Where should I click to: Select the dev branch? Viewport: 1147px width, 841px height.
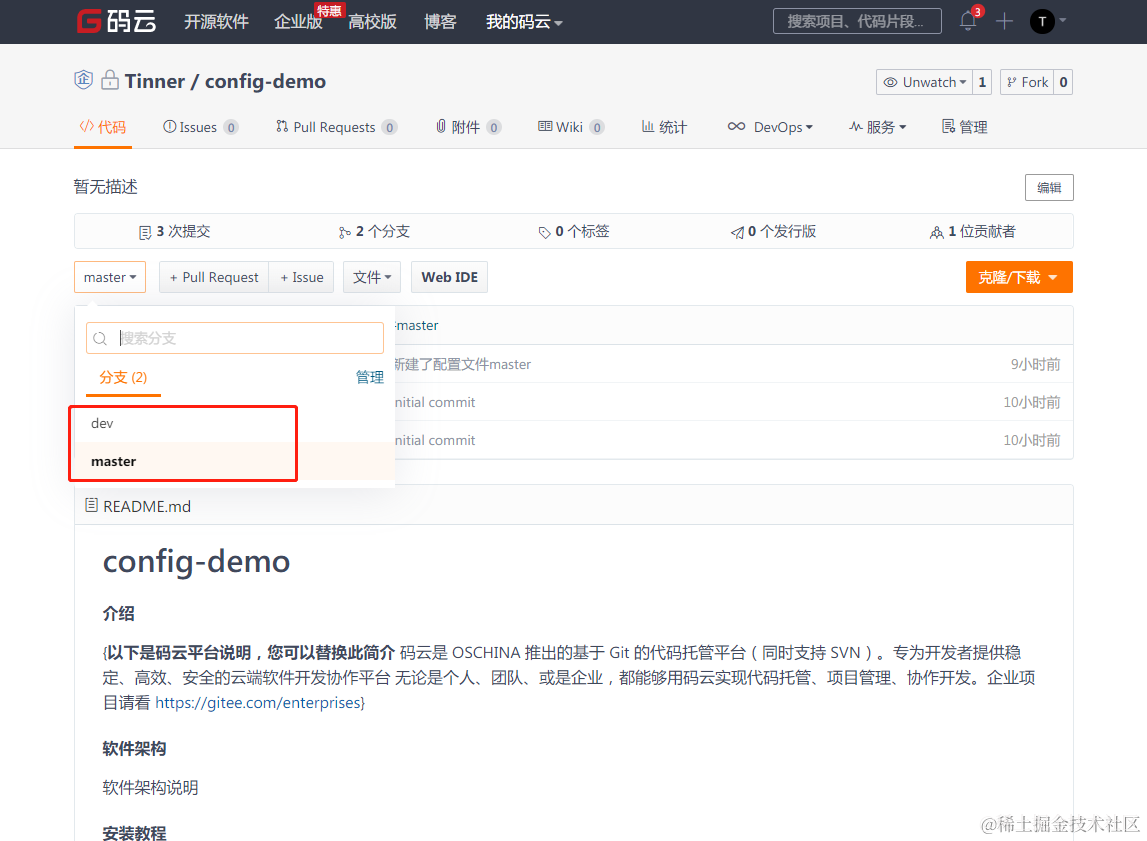(x=235, y=423)
